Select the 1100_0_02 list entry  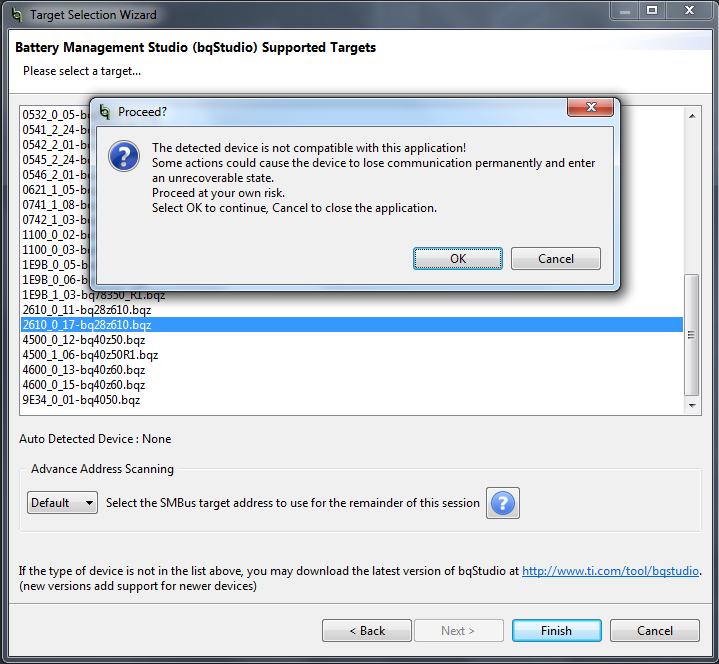coord(55,235)
